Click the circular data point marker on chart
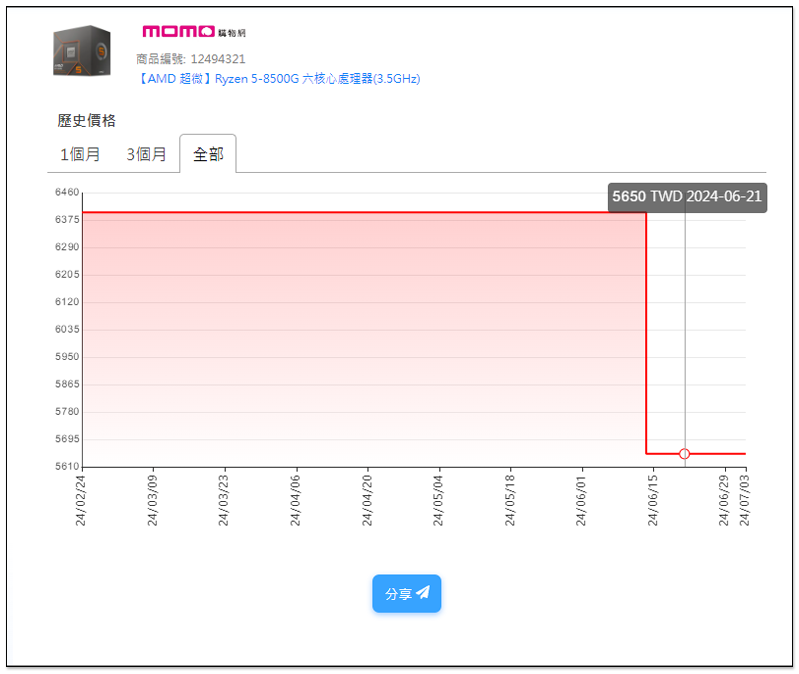Viewport: 799px width, 674px height. (684, 453)
